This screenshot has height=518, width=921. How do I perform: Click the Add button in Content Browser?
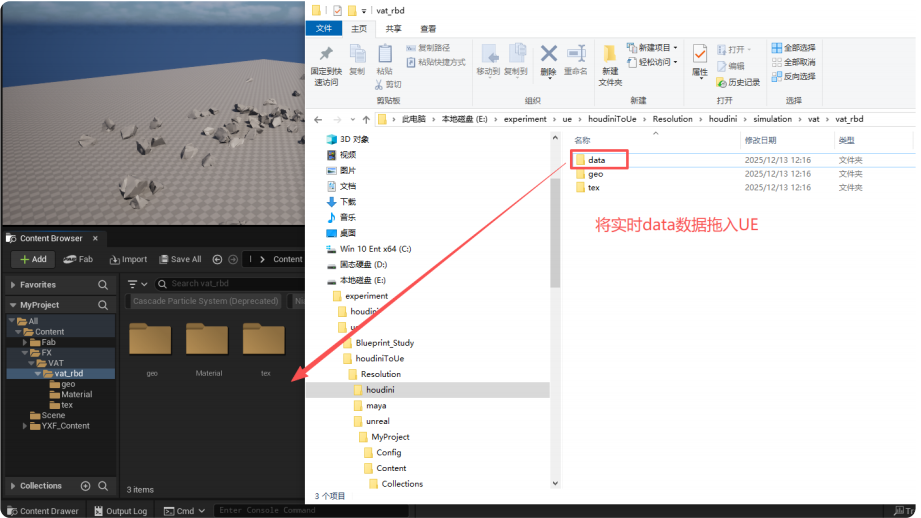[32, 259]
